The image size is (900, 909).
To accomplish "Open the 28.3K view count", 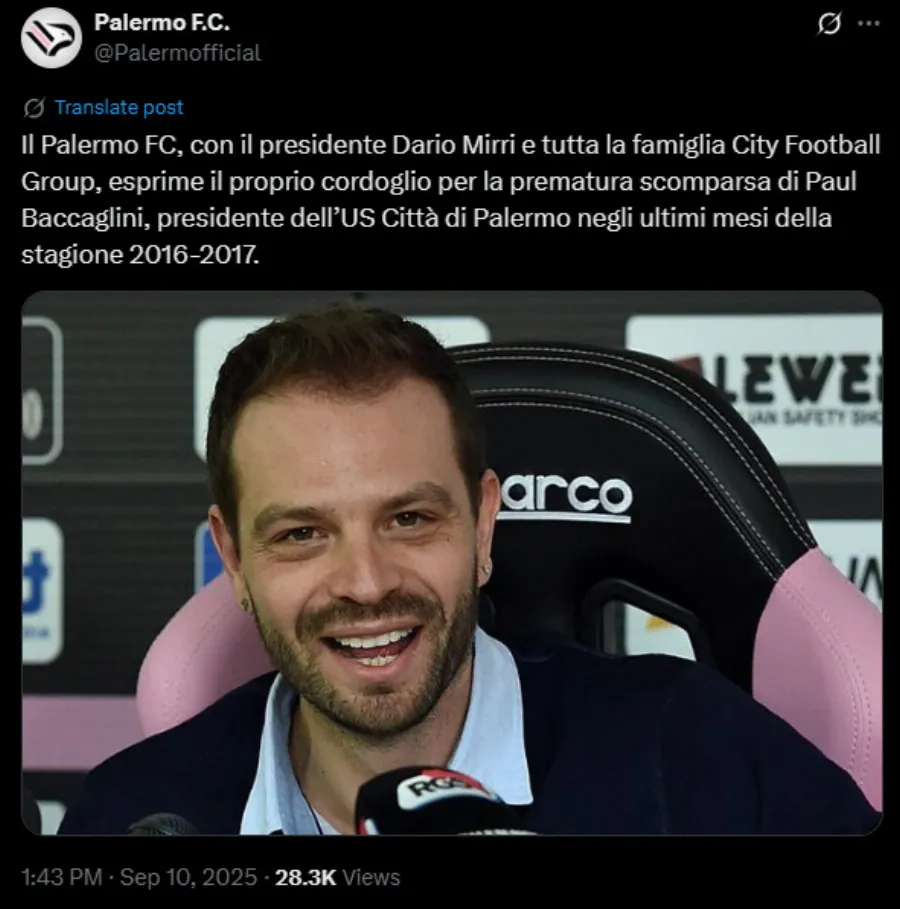I will tap(306, 877).
